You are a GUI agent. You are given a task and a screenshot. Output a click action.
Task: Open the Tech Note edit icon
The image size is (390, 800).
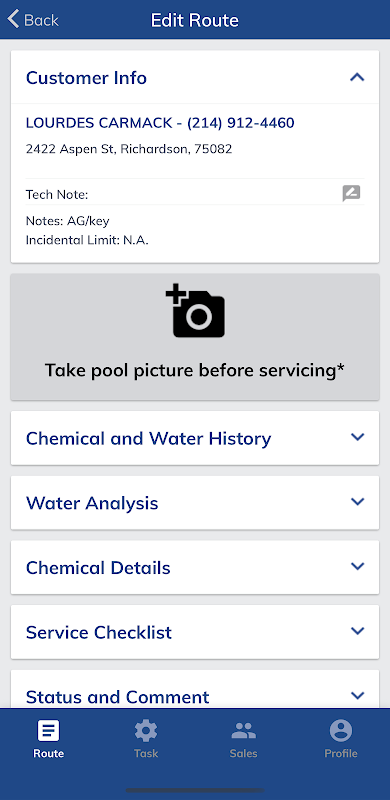click(x=351, y=193)
